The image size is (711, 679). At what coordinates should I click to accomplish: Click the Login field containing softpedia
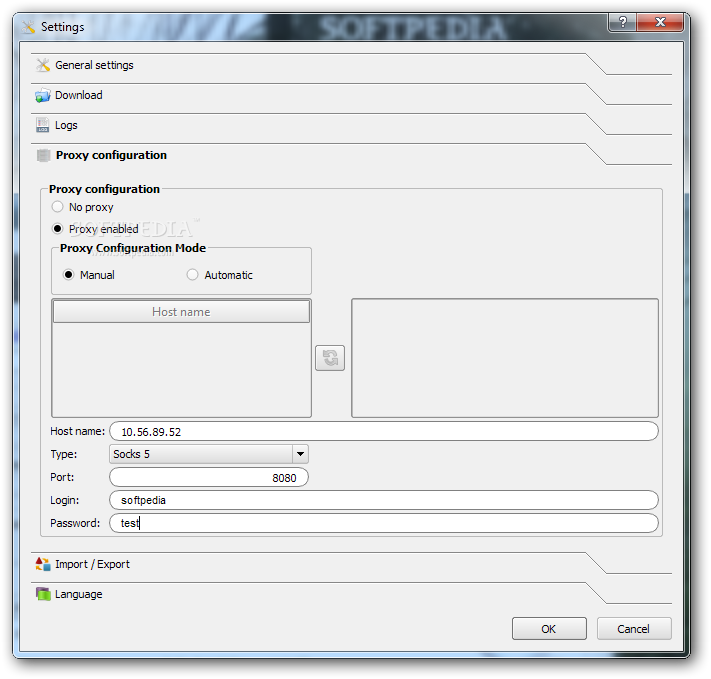pyautogui.click(x=384, y=500)
